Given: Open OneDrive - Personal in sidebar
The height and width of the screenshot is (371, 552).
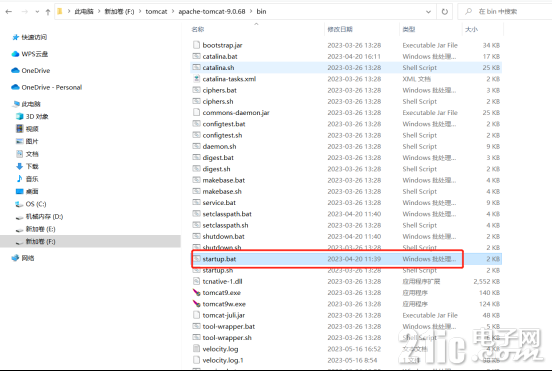Looking at the screenshot, I should point(46,87).
